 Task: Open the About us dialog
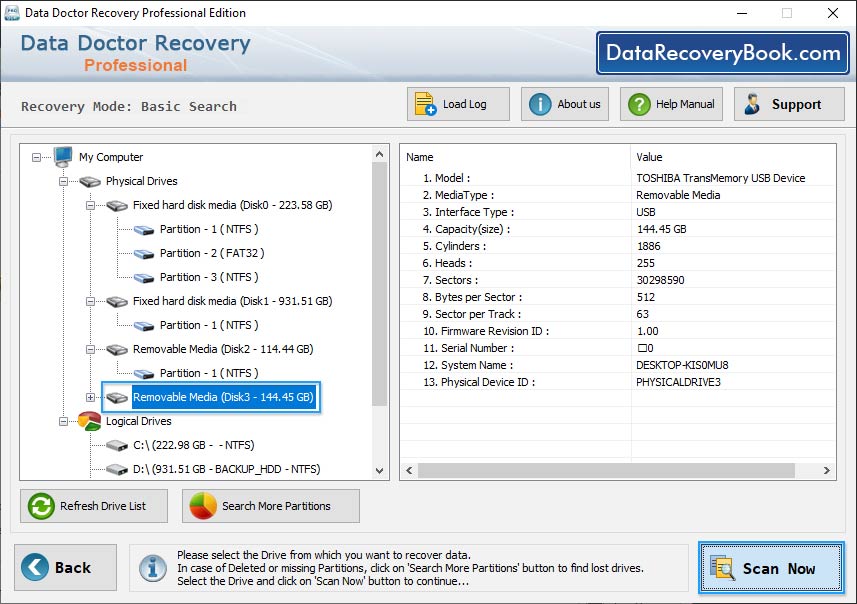(x=538, y=103)
